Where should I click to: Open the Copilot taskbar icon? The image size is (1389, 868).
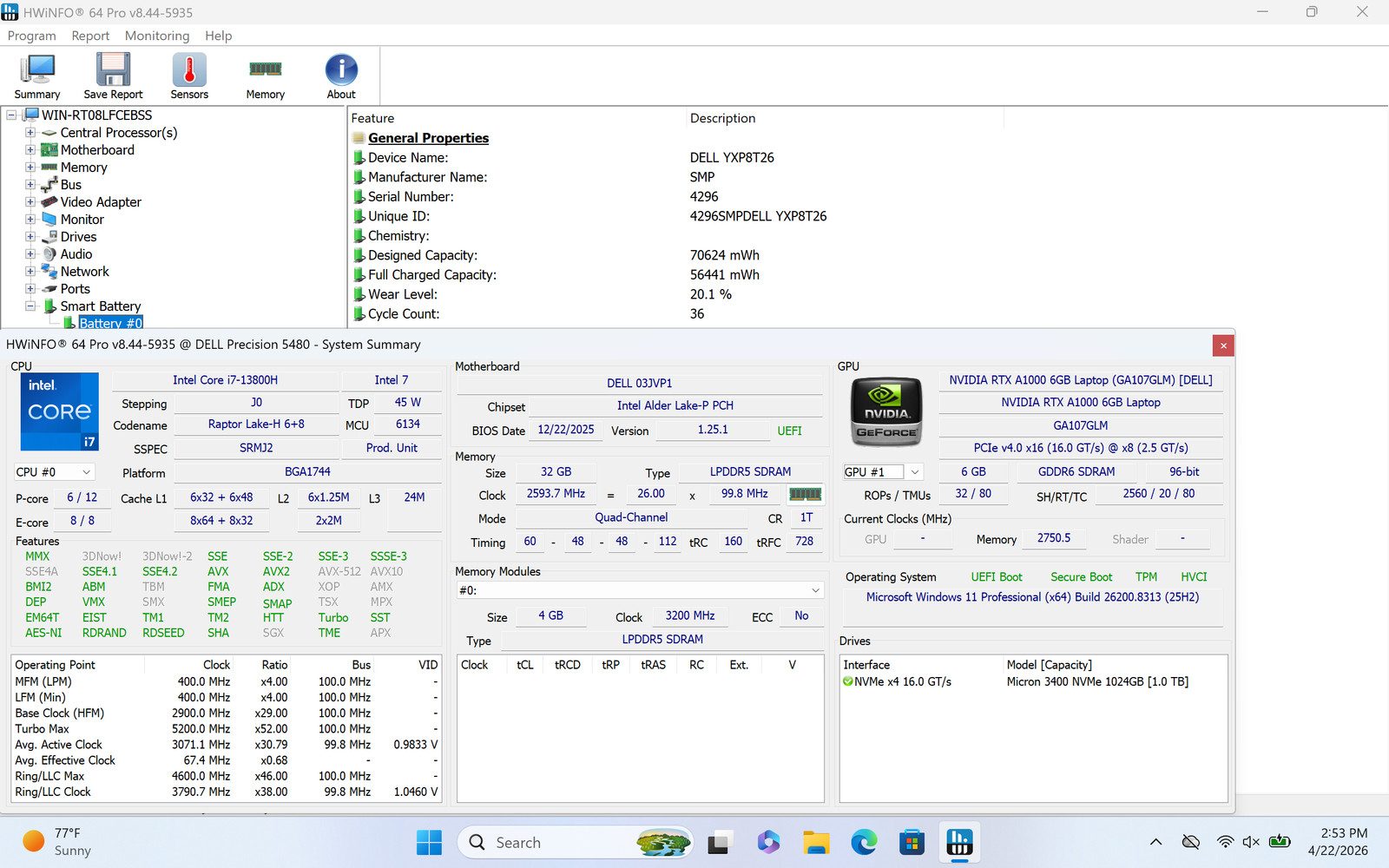pos(768,842)
